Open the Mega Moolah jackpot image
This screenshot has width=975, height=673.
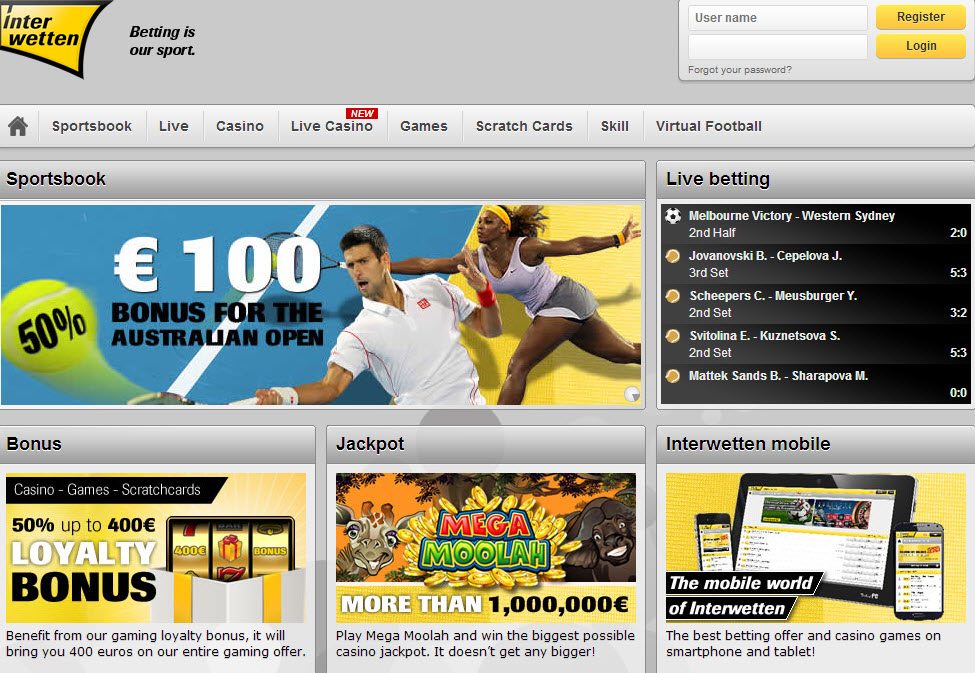click(486, 548)
